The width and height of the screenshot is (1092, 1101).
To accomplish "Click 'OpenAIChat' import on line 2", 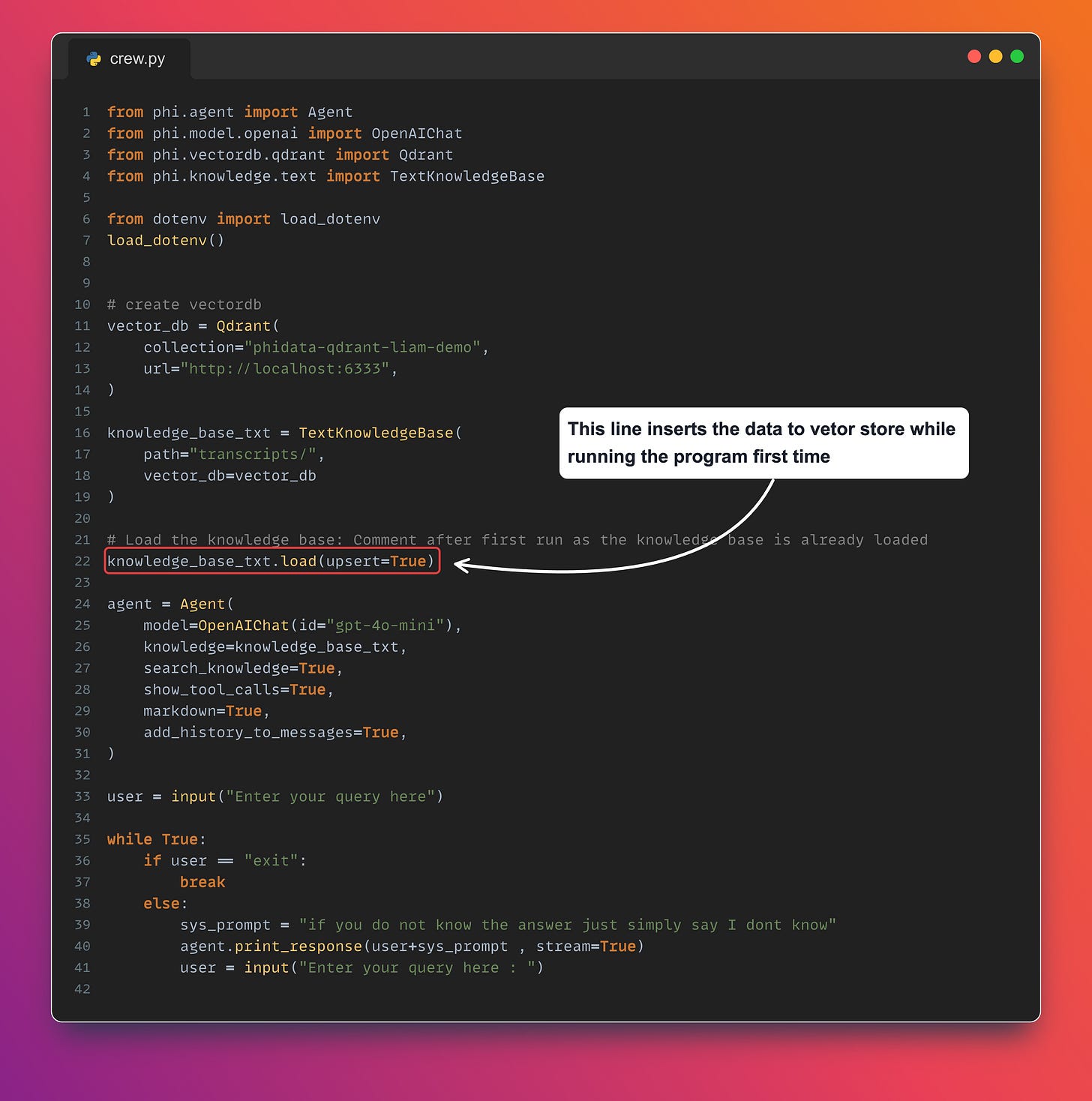I will pos(417,133).
